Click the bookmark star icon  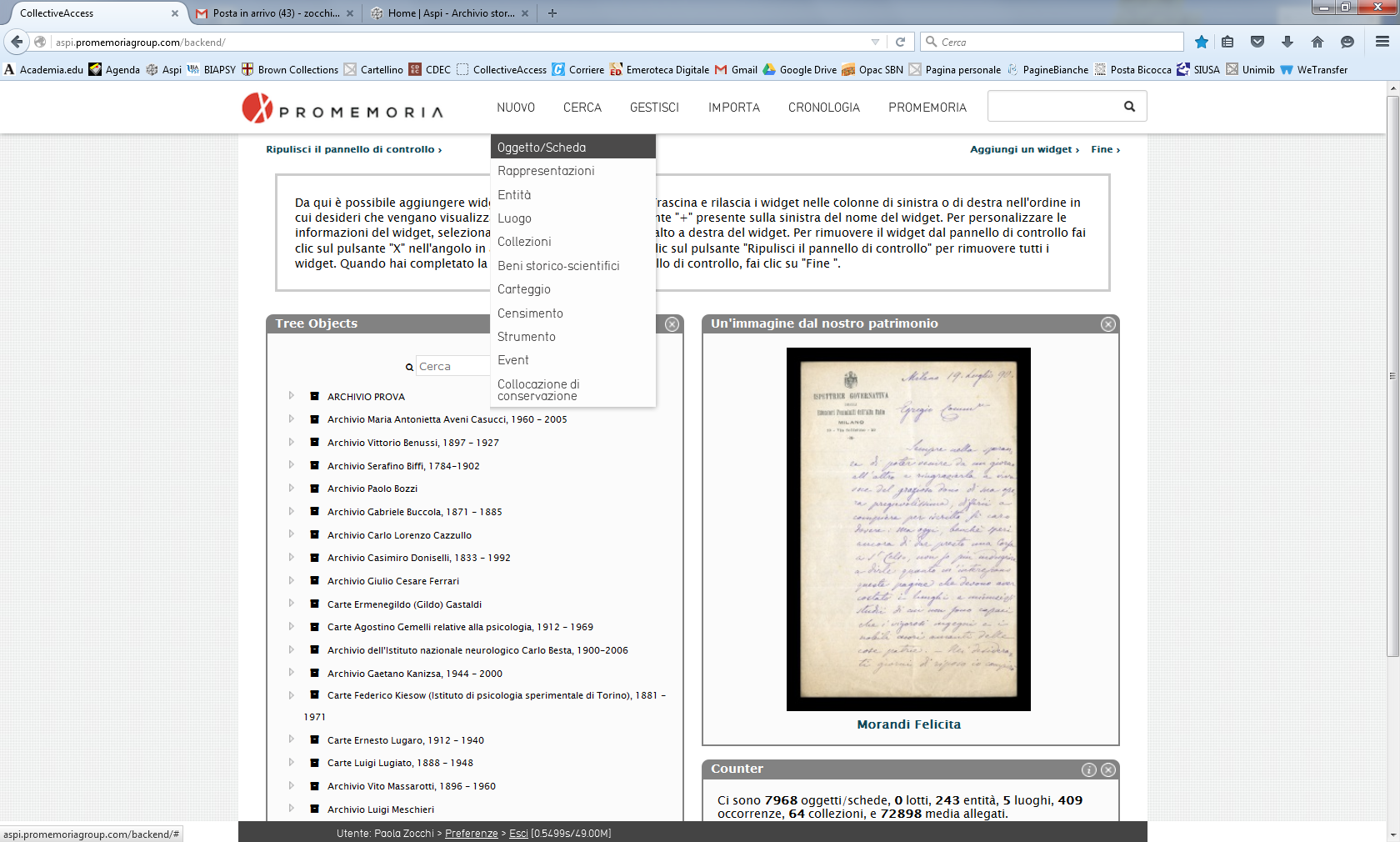pyautogui.click(x=1201, y=42)
